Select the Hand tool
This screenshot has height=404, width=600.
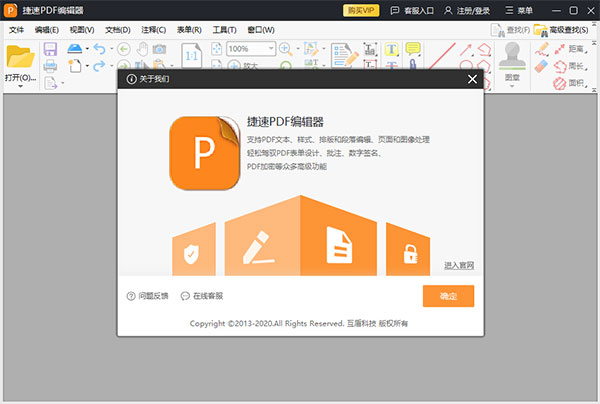(x=143, y=49)
